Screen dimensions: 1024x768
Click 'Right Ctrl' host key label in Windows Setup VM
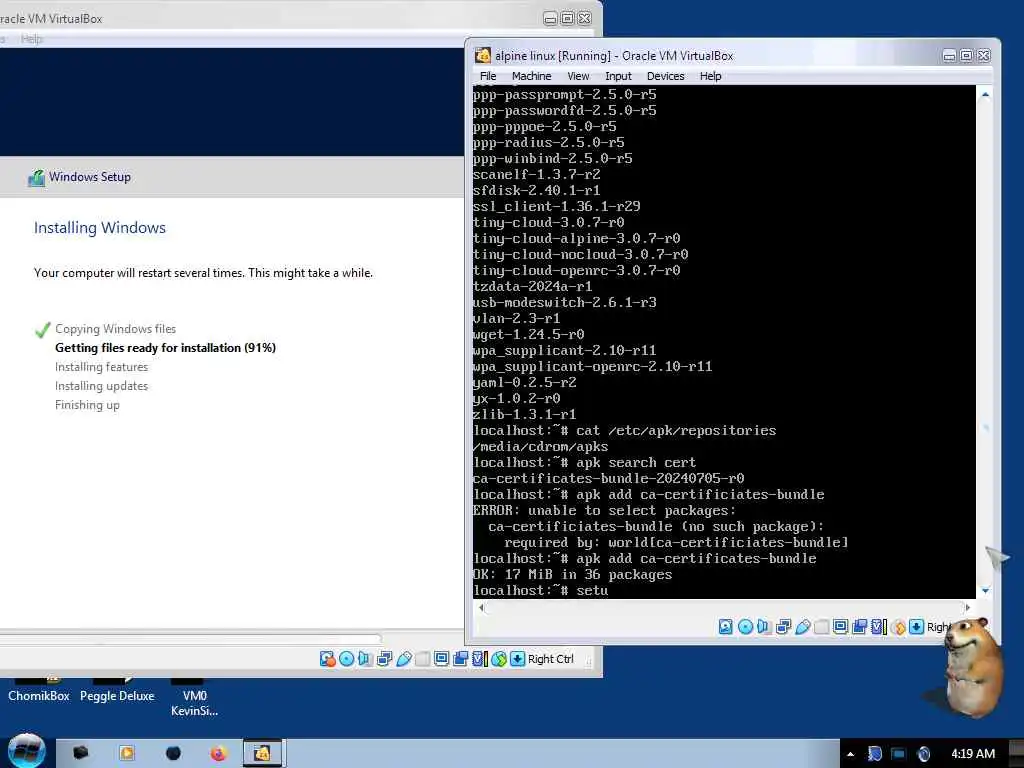coord(551,659)
